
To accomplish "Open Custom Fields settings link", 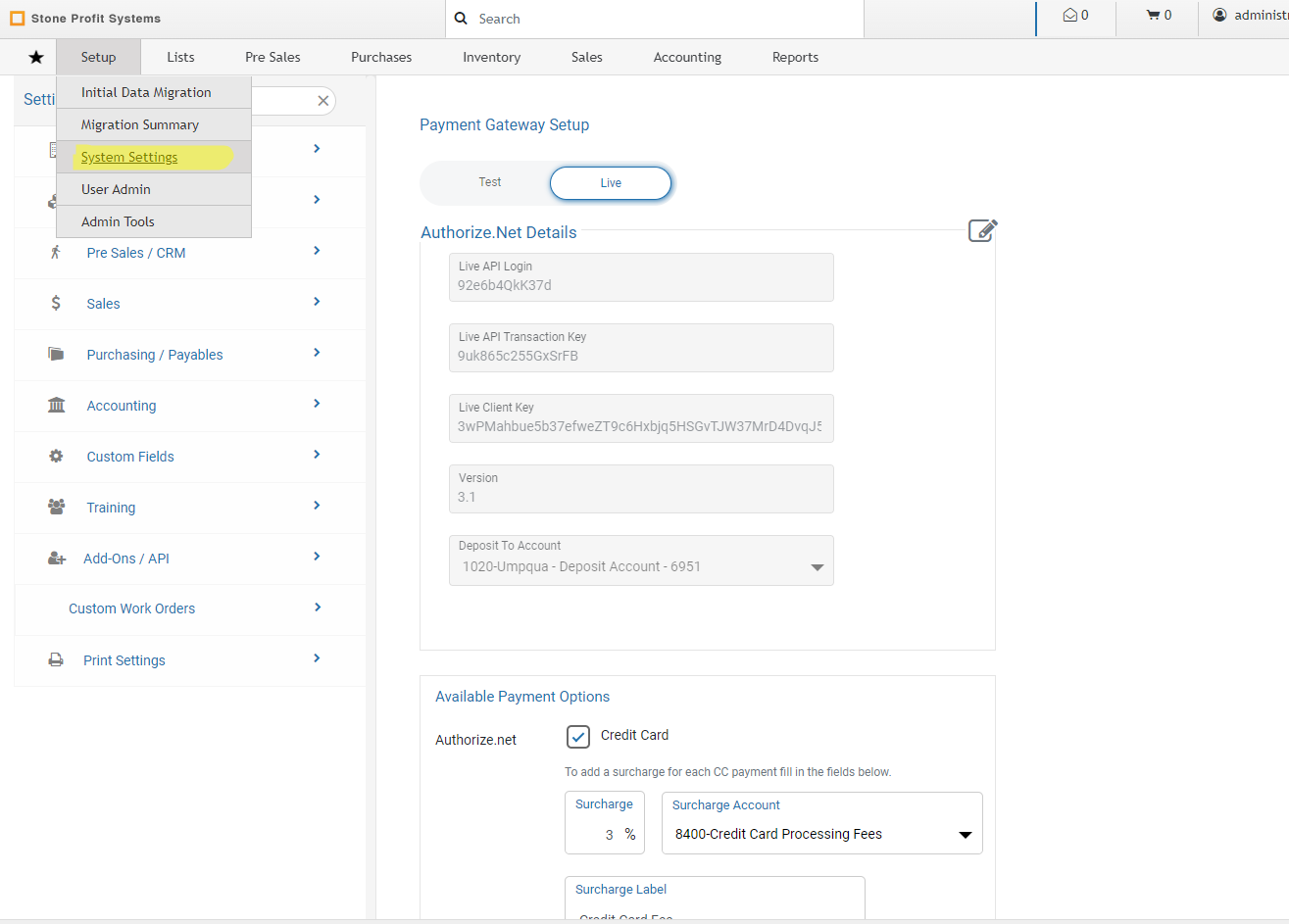I will pyautogui.click(x=130, y=457).
